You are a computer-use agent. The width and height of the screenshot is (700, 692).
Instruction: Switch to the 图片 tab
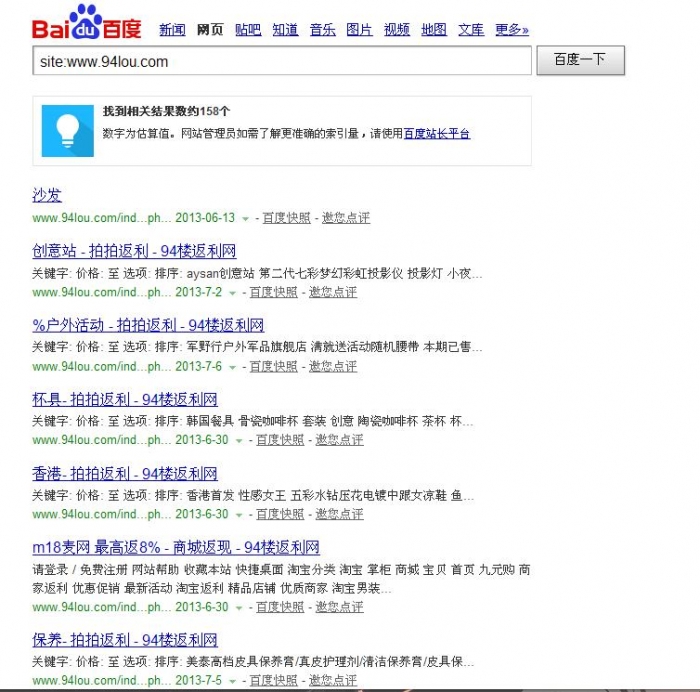coord(359,29)
